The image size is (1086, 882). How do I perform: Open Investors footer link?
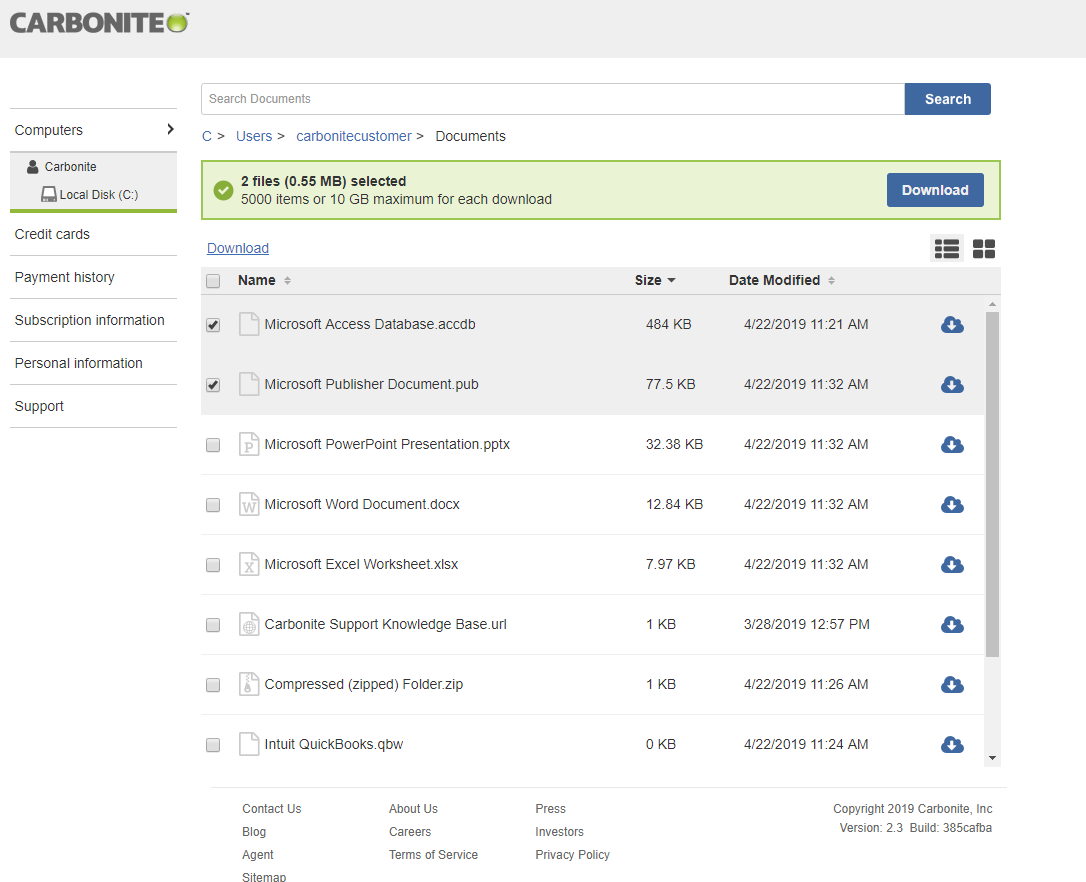click(x=559, y=831)
